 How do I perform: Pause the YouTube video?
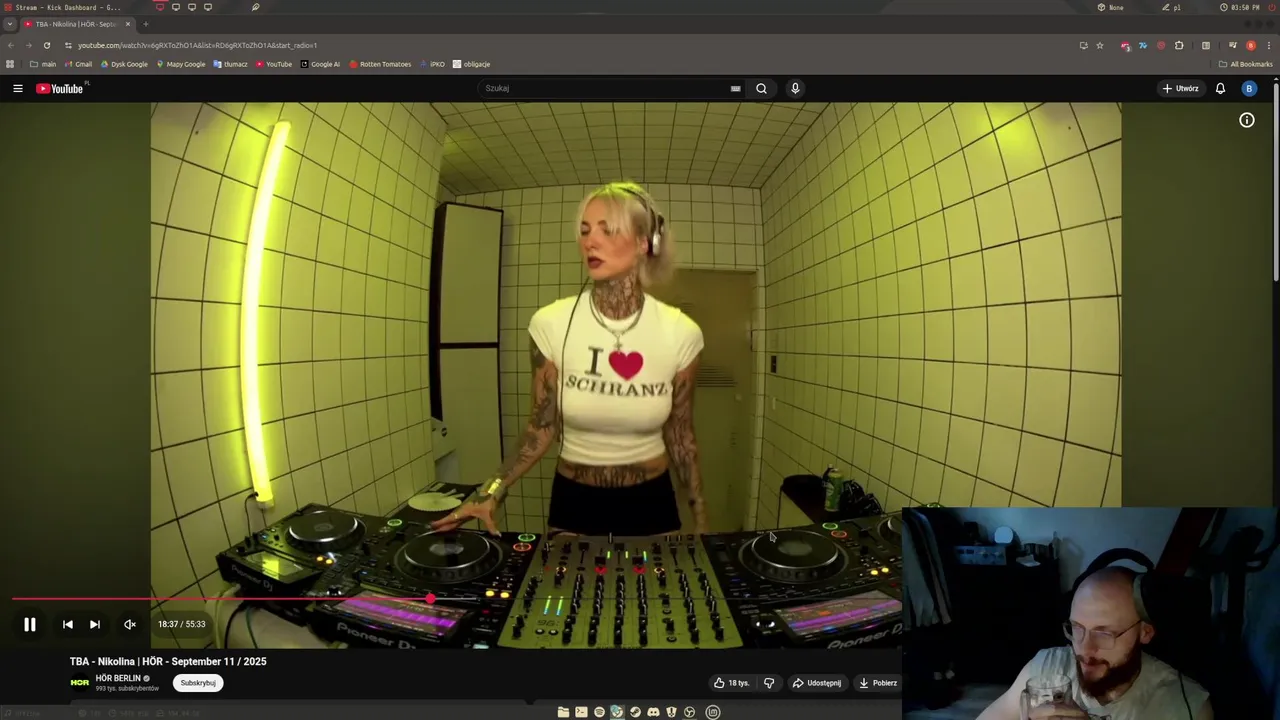click(30, 624)
